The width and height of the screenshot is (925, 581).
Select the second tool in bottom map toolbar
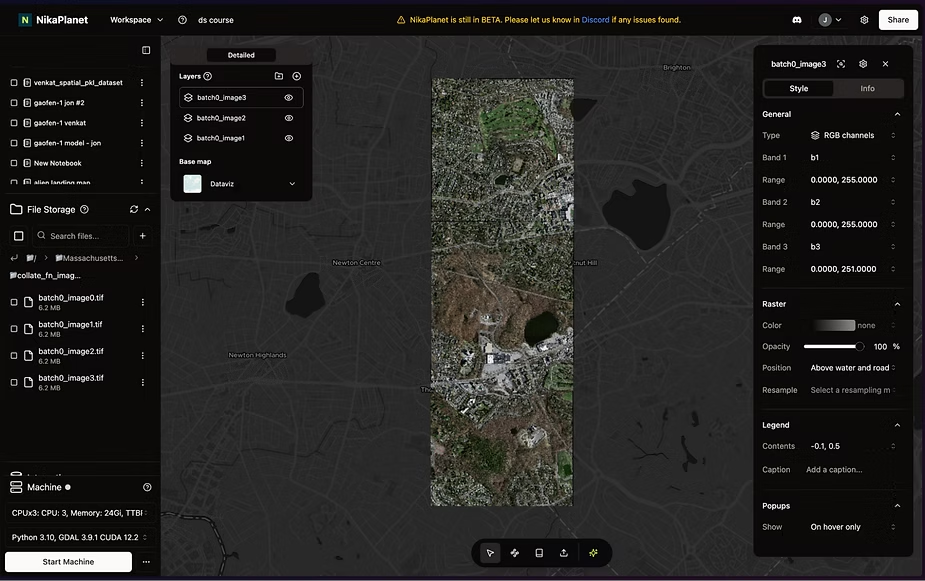[514, 553]
